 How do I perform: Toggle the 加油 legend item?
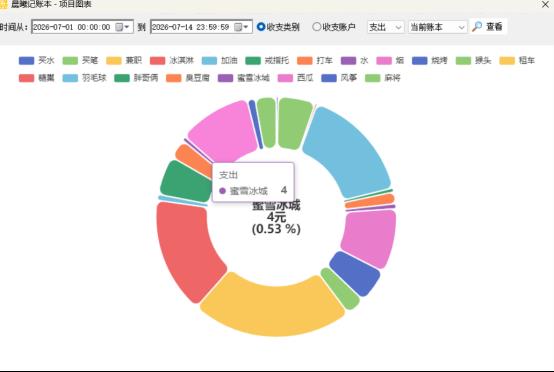[219, 61]
